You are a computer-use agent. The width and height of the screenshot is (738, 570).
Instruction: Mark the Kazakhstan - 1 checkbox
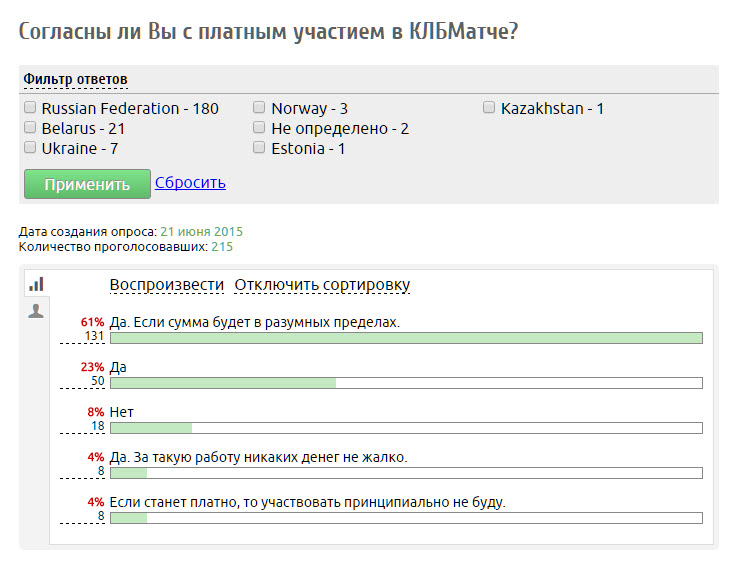[x=489, y=108]
